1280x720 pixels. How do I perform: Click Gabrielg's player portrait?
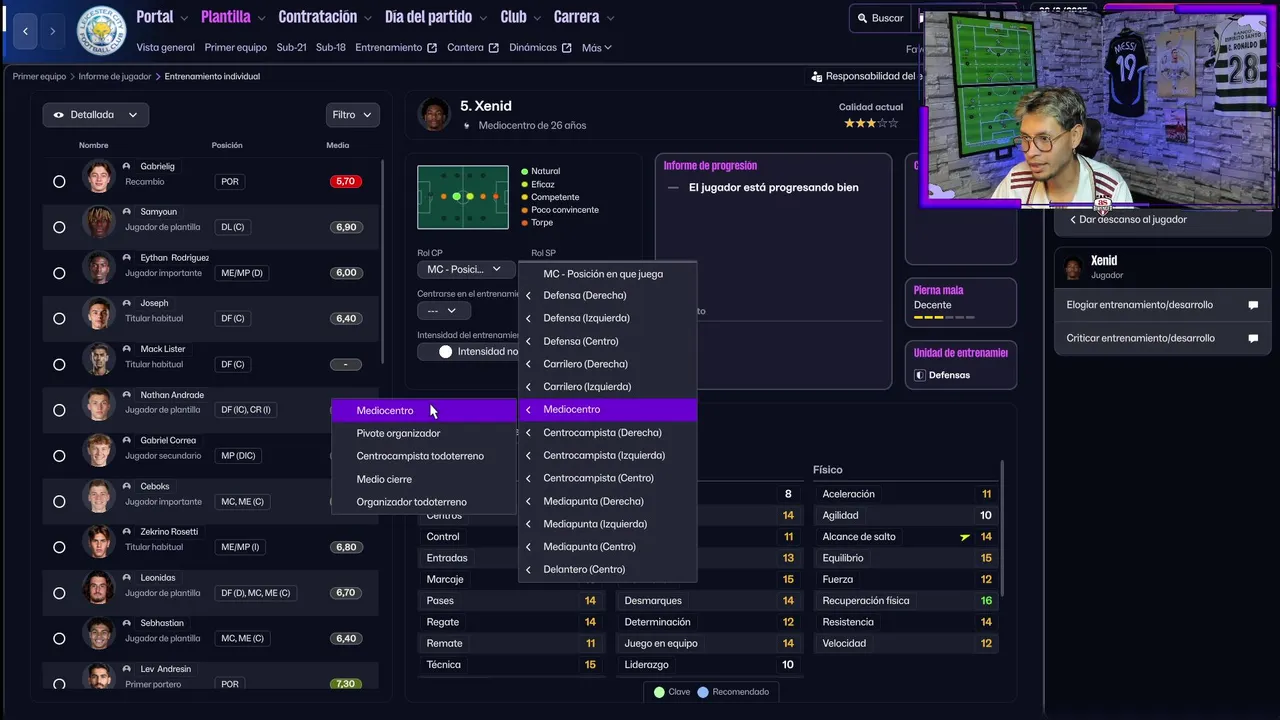[99, 176]
